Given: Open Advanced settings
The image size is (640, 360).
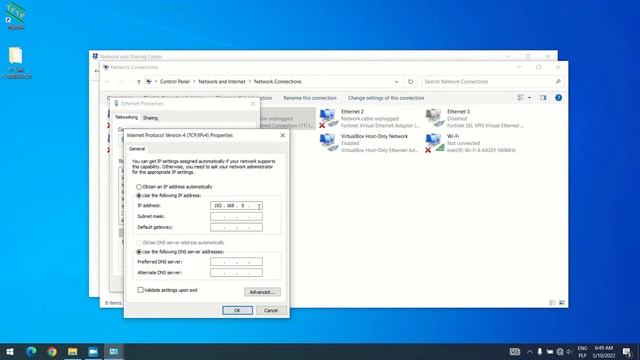Looking at the screenshot, I should click(x=262, y=292).
